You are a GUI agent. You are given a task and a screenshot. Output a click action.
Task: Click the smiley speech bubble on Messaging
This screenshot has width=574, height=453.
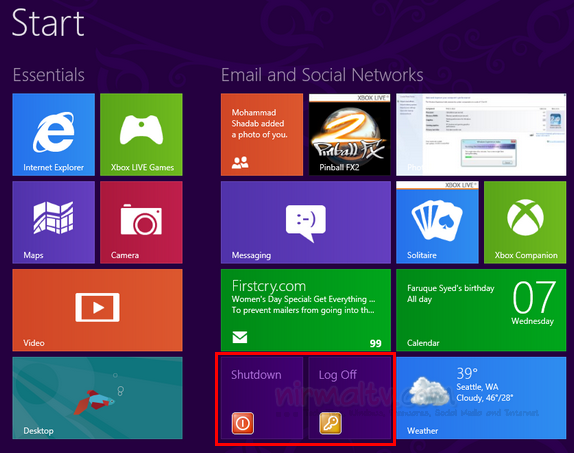(306, 223)
